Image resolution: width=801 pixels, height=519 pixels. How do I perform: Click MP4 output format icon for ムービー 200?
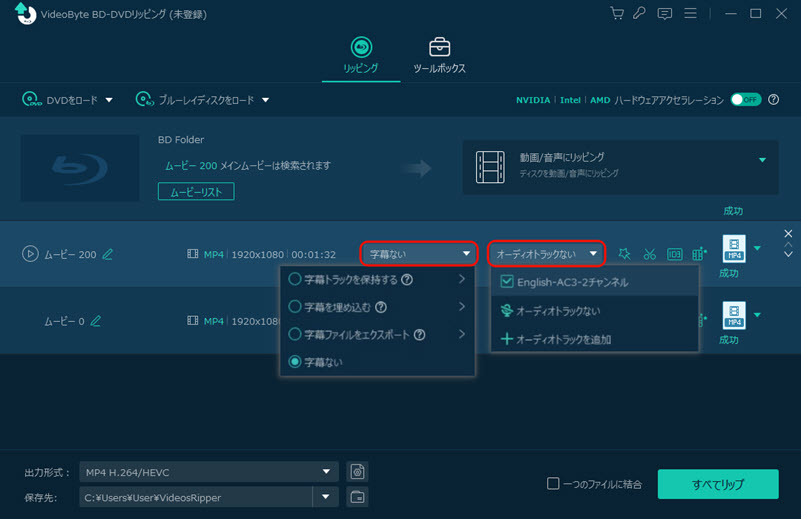tap(734, 249)
